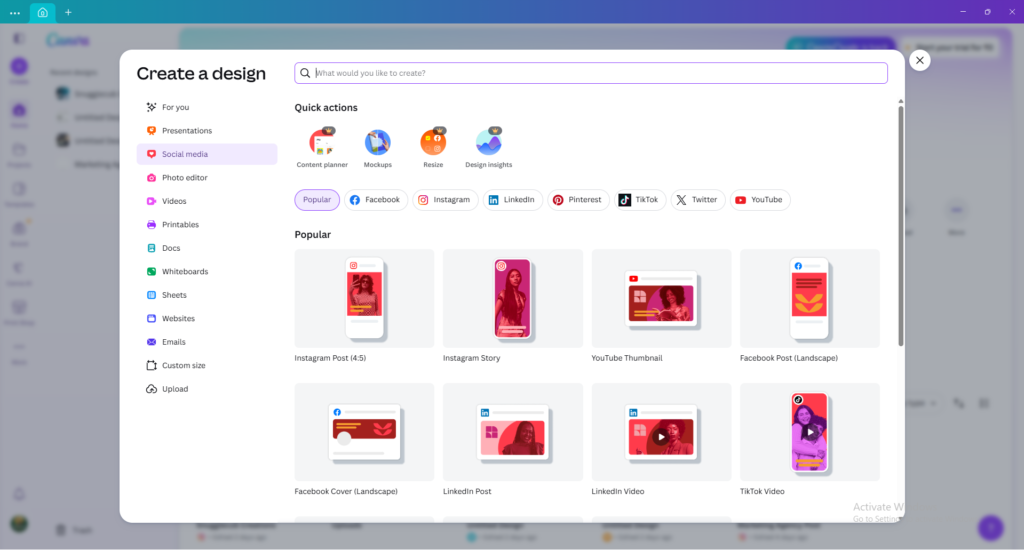
Task: Choose the YouTube Thumbnail template
Action: tap(661, 299)
